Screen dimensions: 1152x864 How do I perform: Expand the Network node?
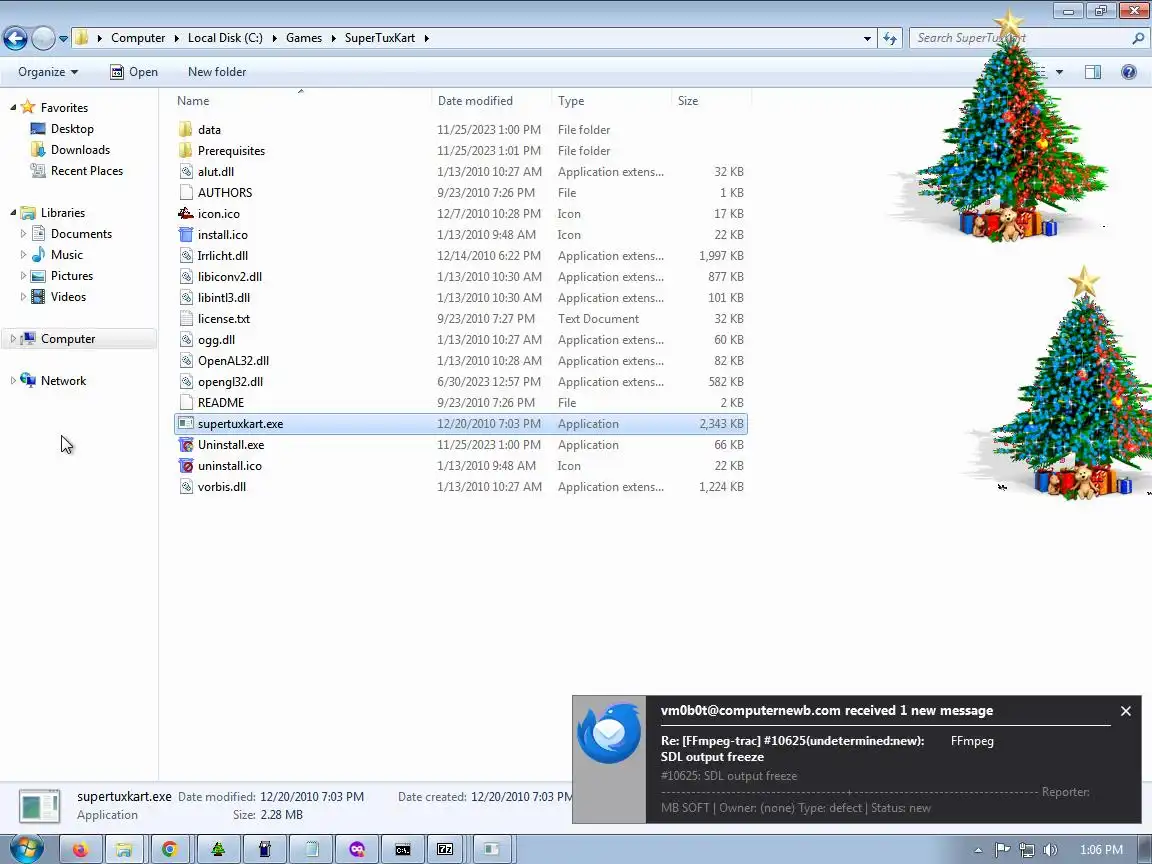12,381
